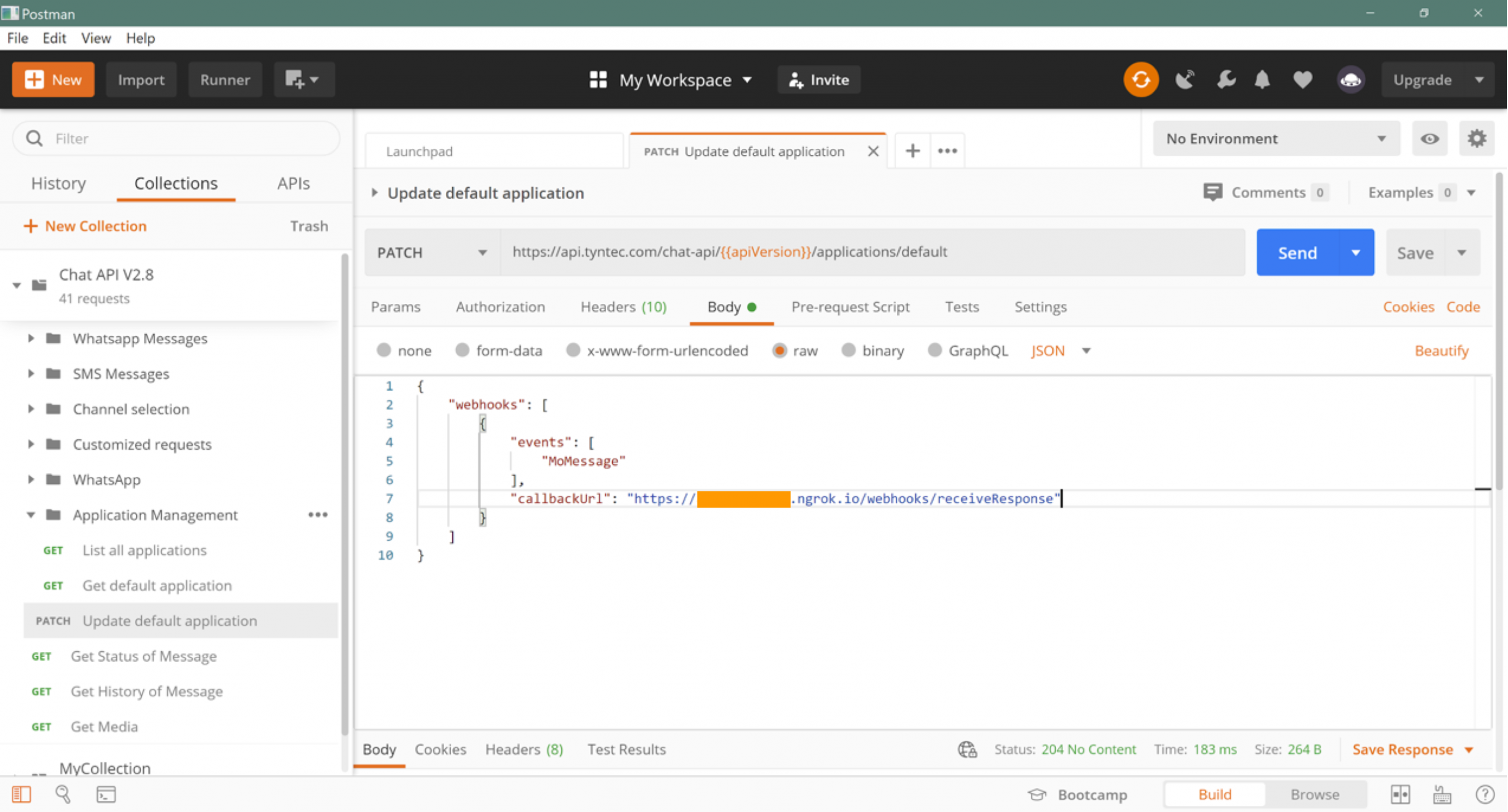Click the New button

pyautogui.click(x=53, y=79)
